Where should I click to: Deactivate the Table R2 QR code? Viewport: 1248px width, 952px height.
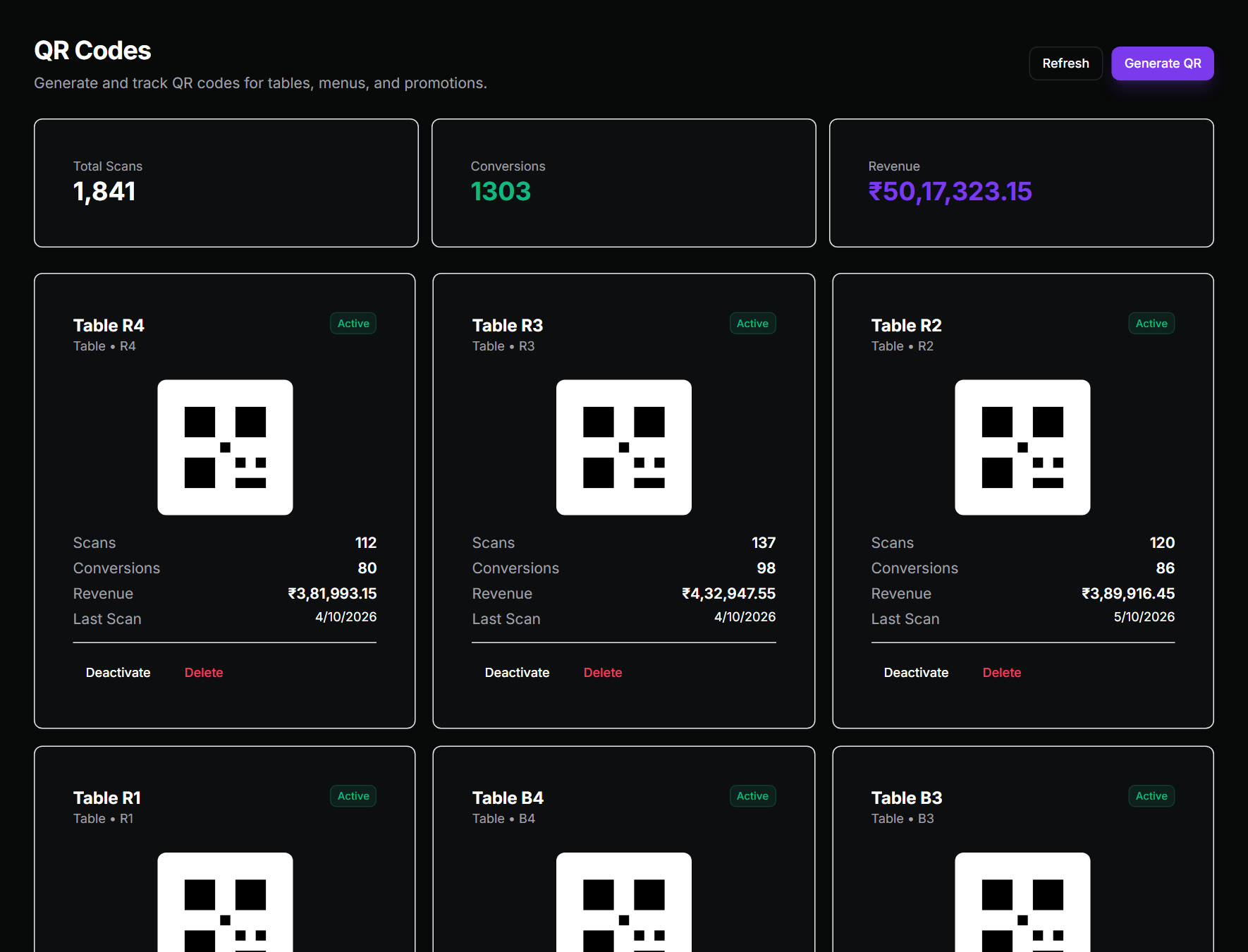(x=916, y=673)
